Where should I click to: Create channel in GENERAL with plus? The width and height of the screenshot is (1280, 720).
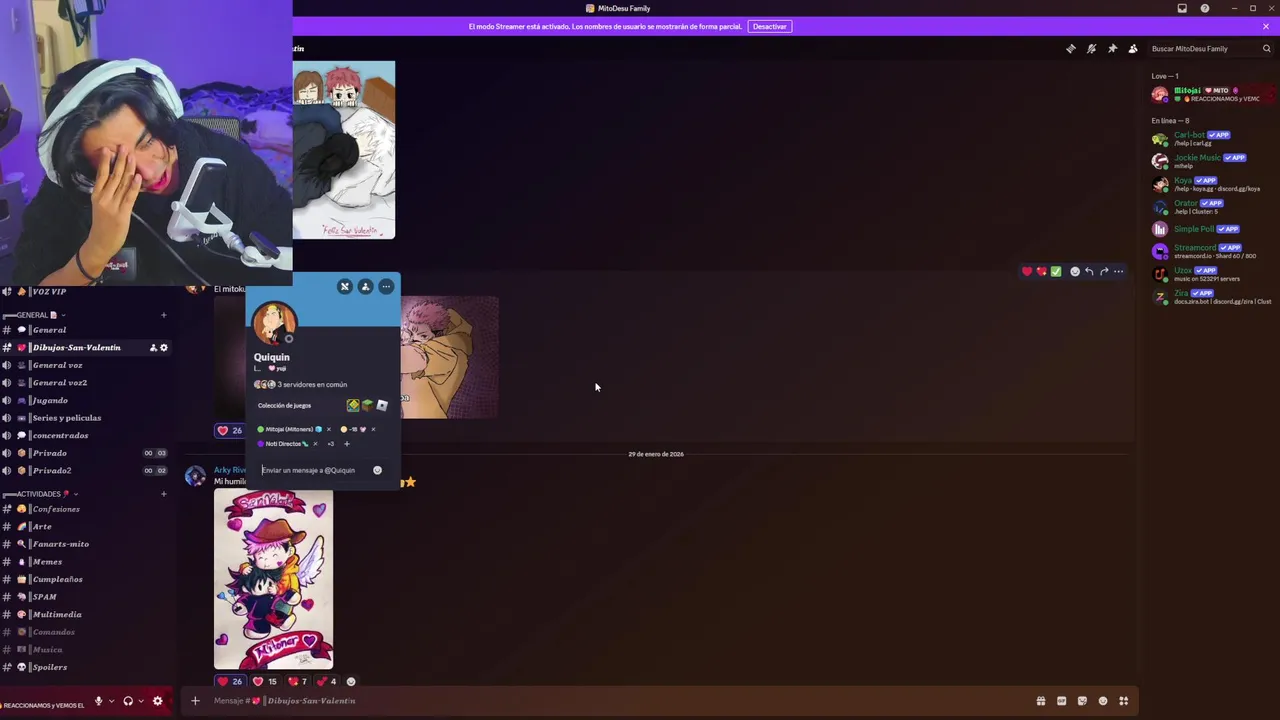164,315
